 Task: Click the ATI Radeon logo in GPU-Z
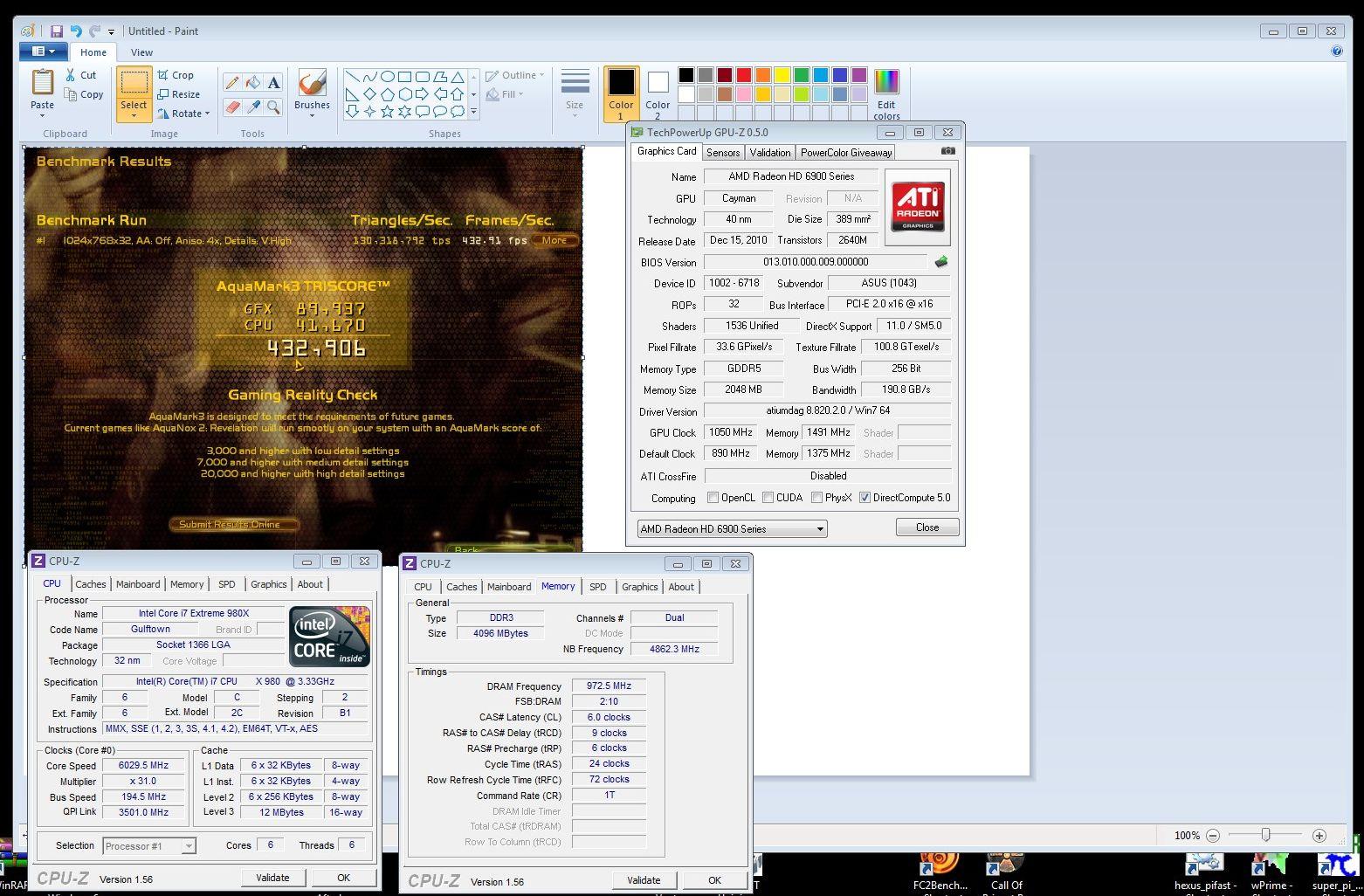(917, 207)
